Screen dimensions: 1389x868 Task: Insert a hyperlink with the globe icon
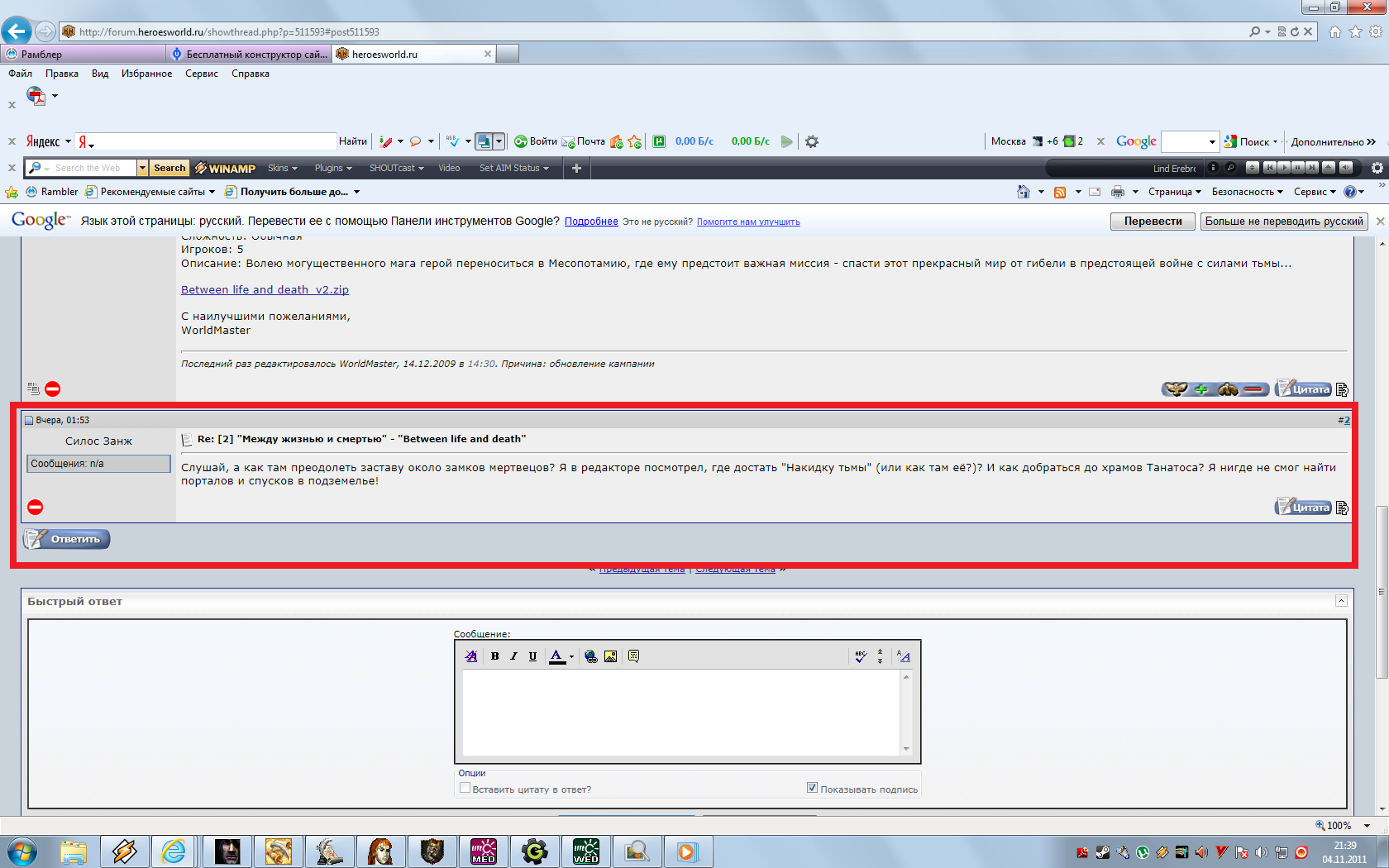click(x=591, y=656)
